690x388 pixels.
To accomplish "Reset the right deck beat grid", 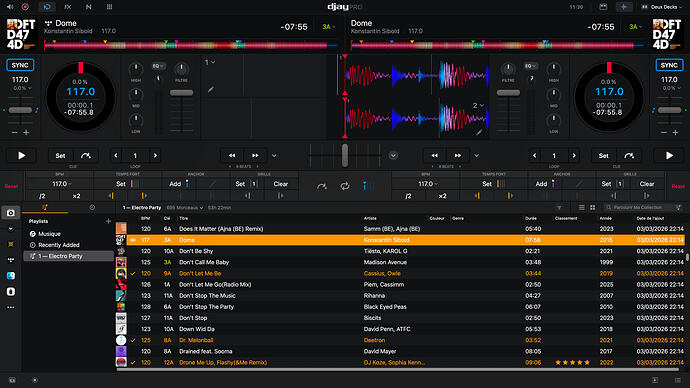I will point(678,187).
